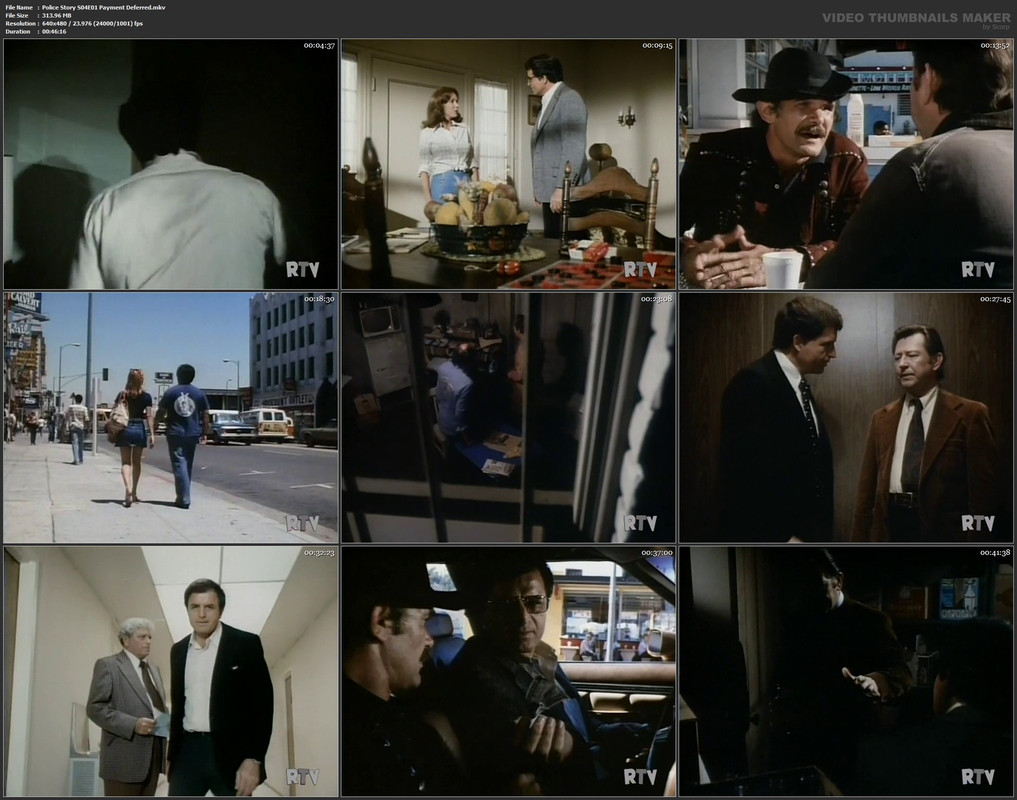This screenshot has width=1017, height=800.
Task: Open the thumbnail at 00:18:30
Action: (171, 417)
